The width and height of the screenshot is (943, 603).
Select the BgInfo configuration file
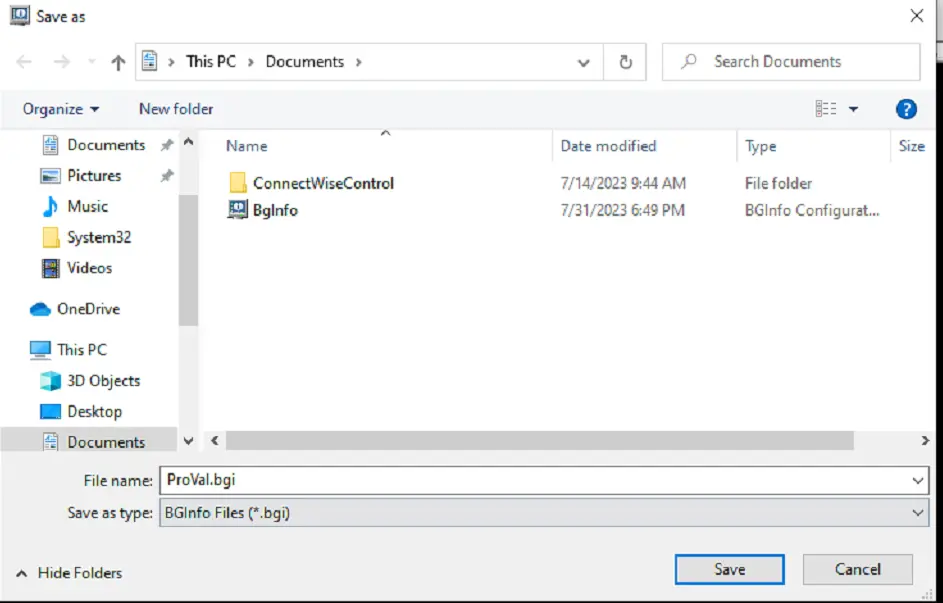[275, 210]
